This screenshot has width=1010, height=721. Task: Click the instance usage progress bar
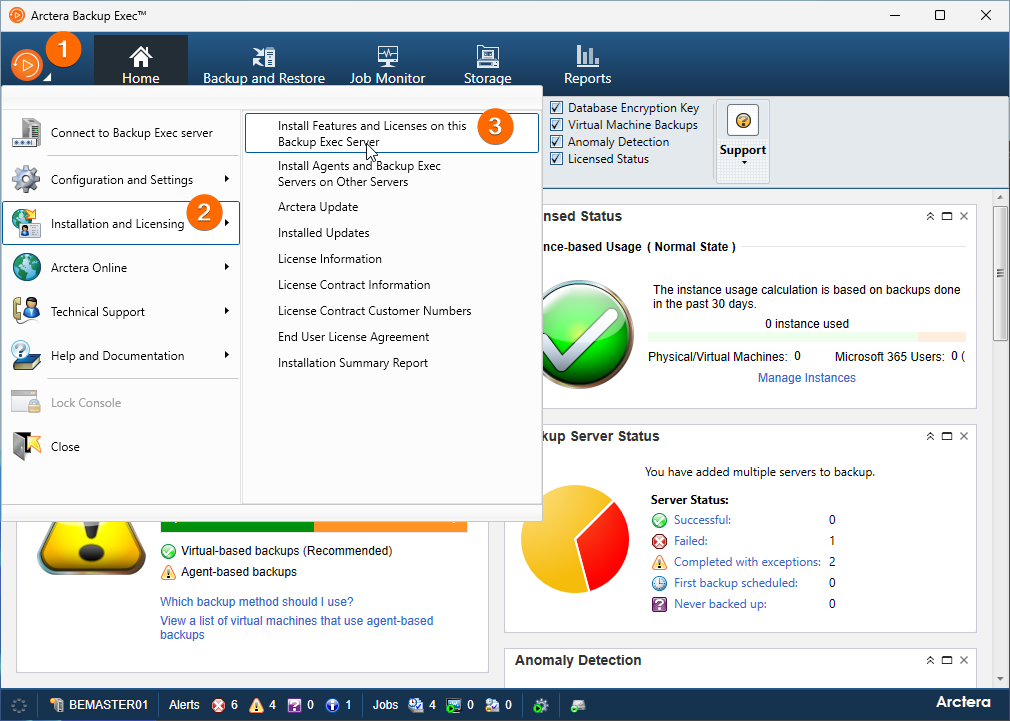(x=806, y=337)
